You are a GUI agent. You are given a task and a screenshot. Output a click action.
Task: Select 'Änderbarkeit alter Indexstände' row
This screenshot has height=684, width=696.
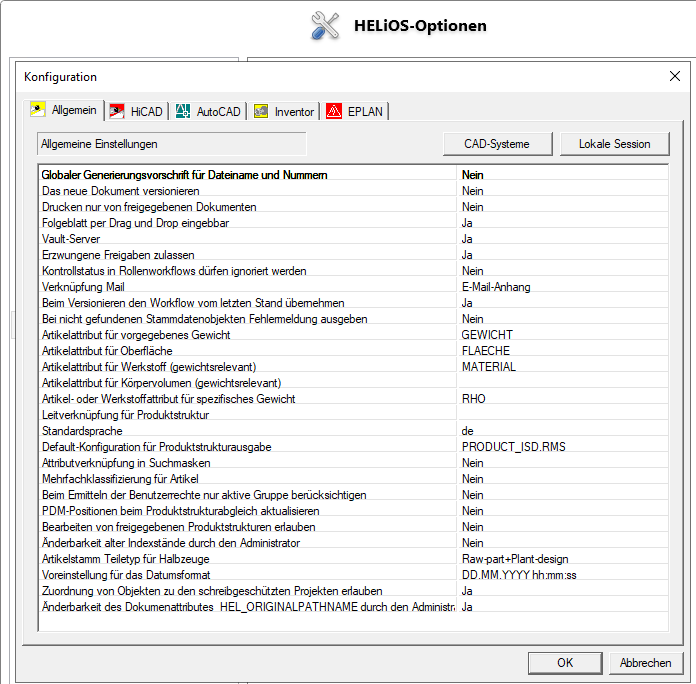coord(354,542)
